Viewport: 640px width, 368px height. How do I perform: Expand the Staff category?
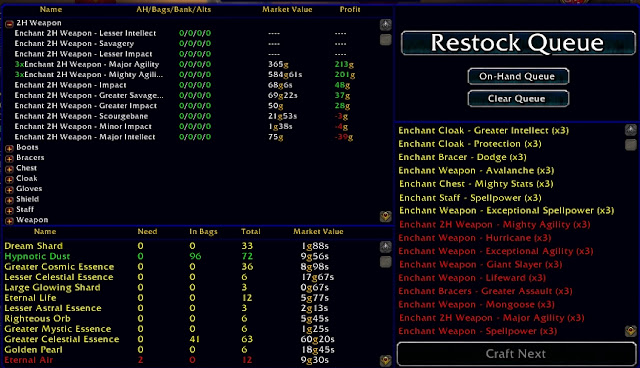[x=9, y=211]
